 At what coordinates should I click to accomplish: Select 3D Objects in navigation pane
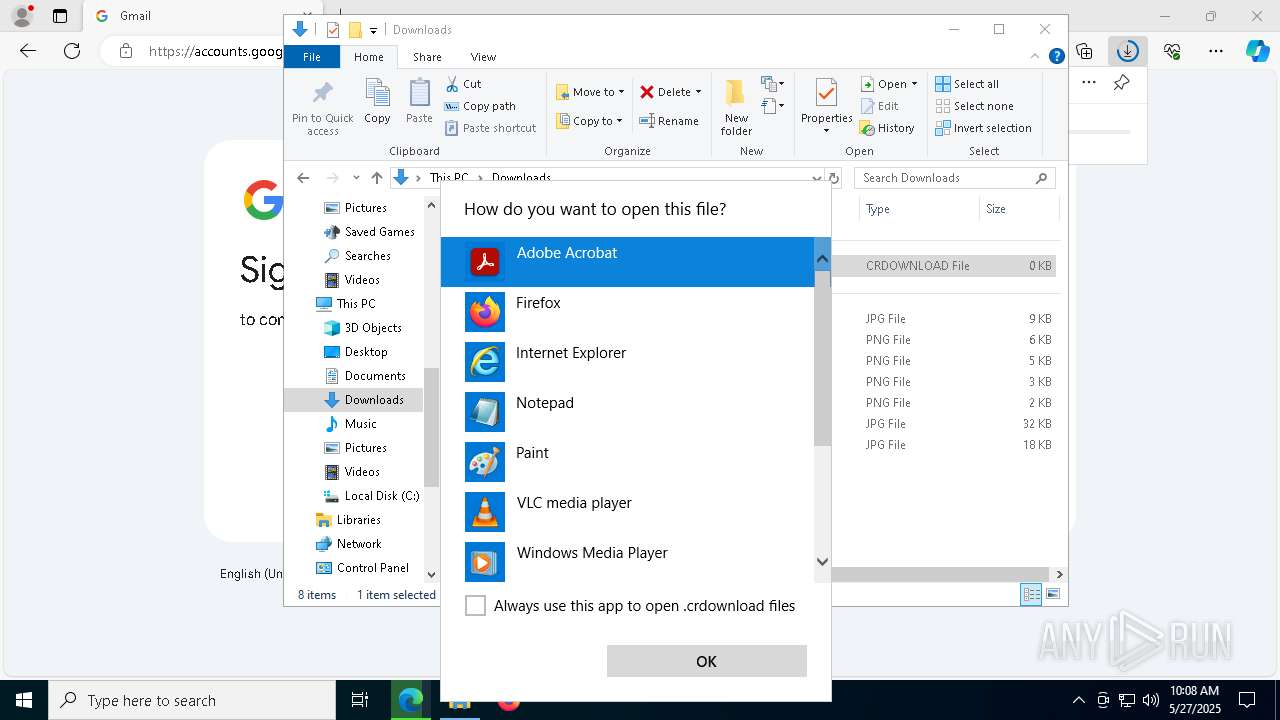(x=363, y=328)
